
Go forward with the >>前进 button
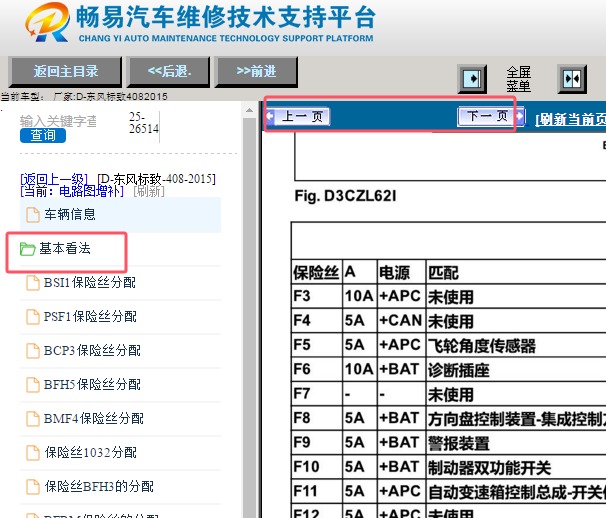[x=256, y=72]
